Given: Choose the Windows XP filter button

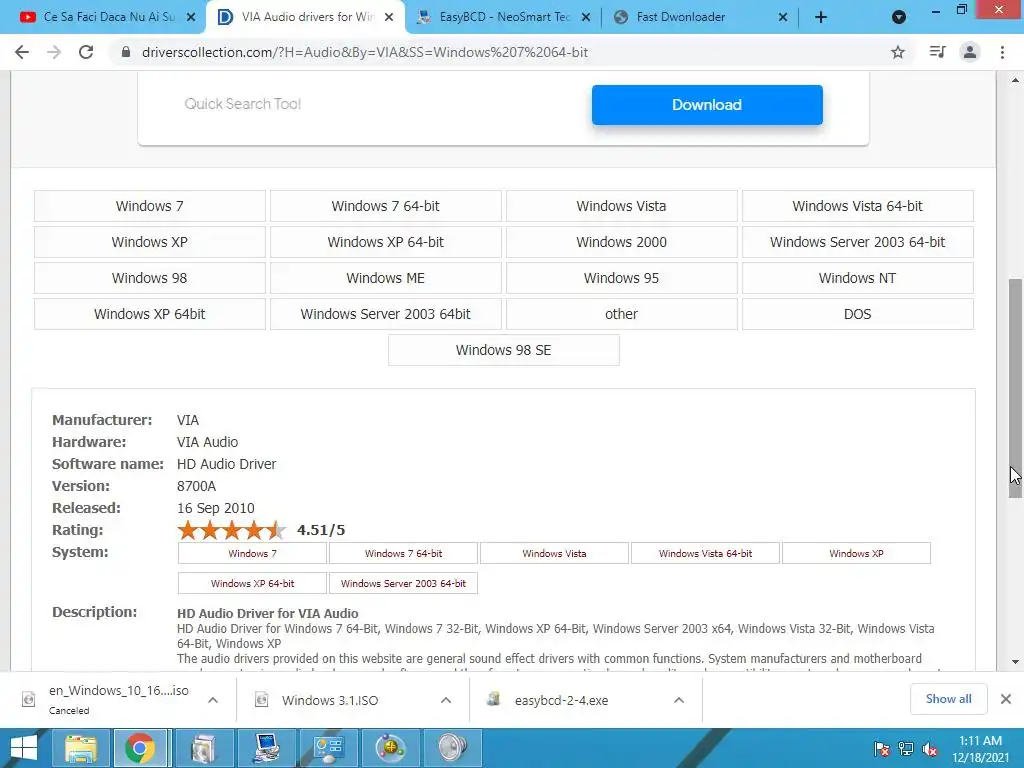Looking at the screenshot, I should [150, 242].
